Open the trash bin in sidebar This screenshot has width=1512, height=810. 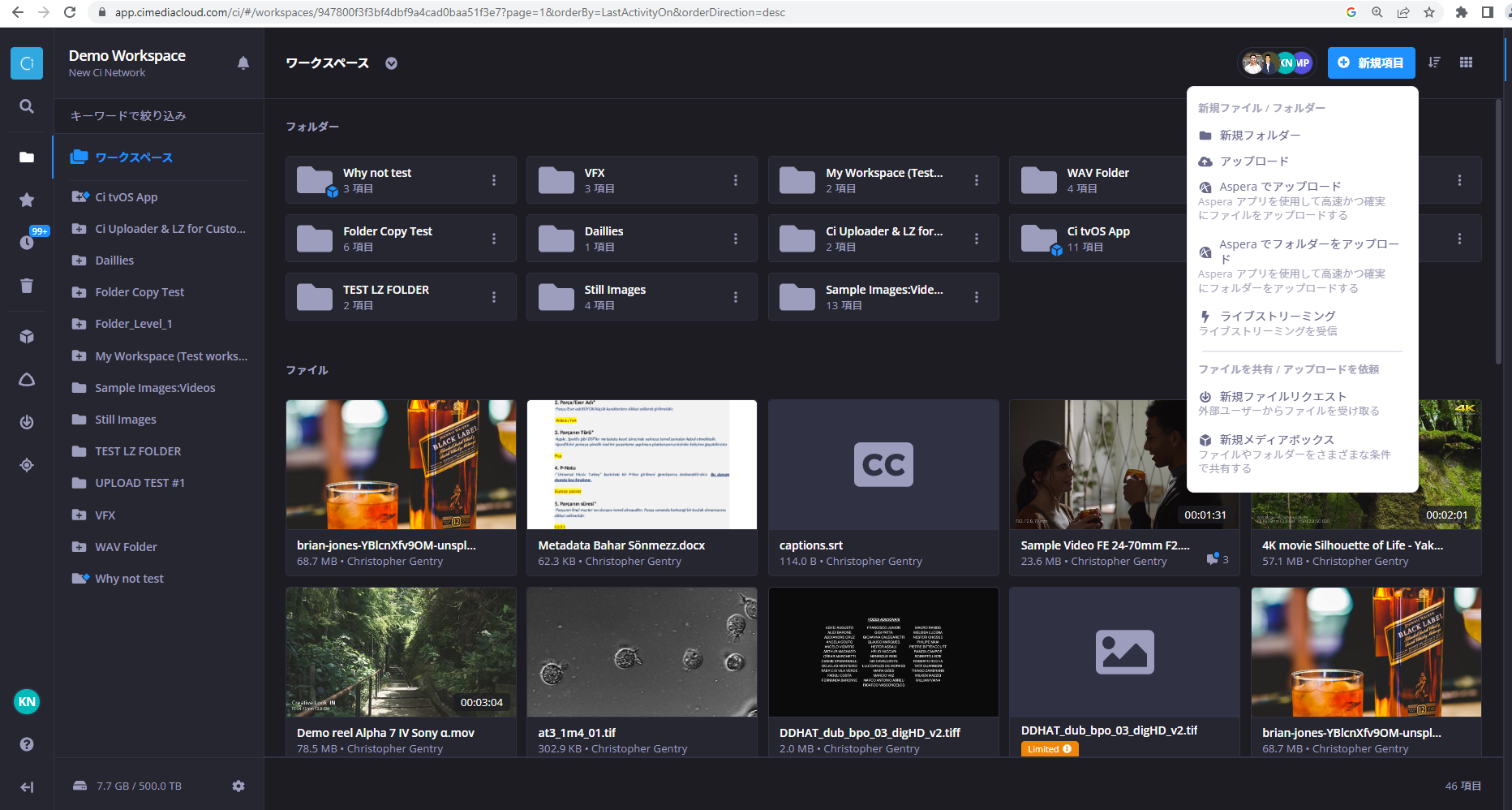pos(27,285)
